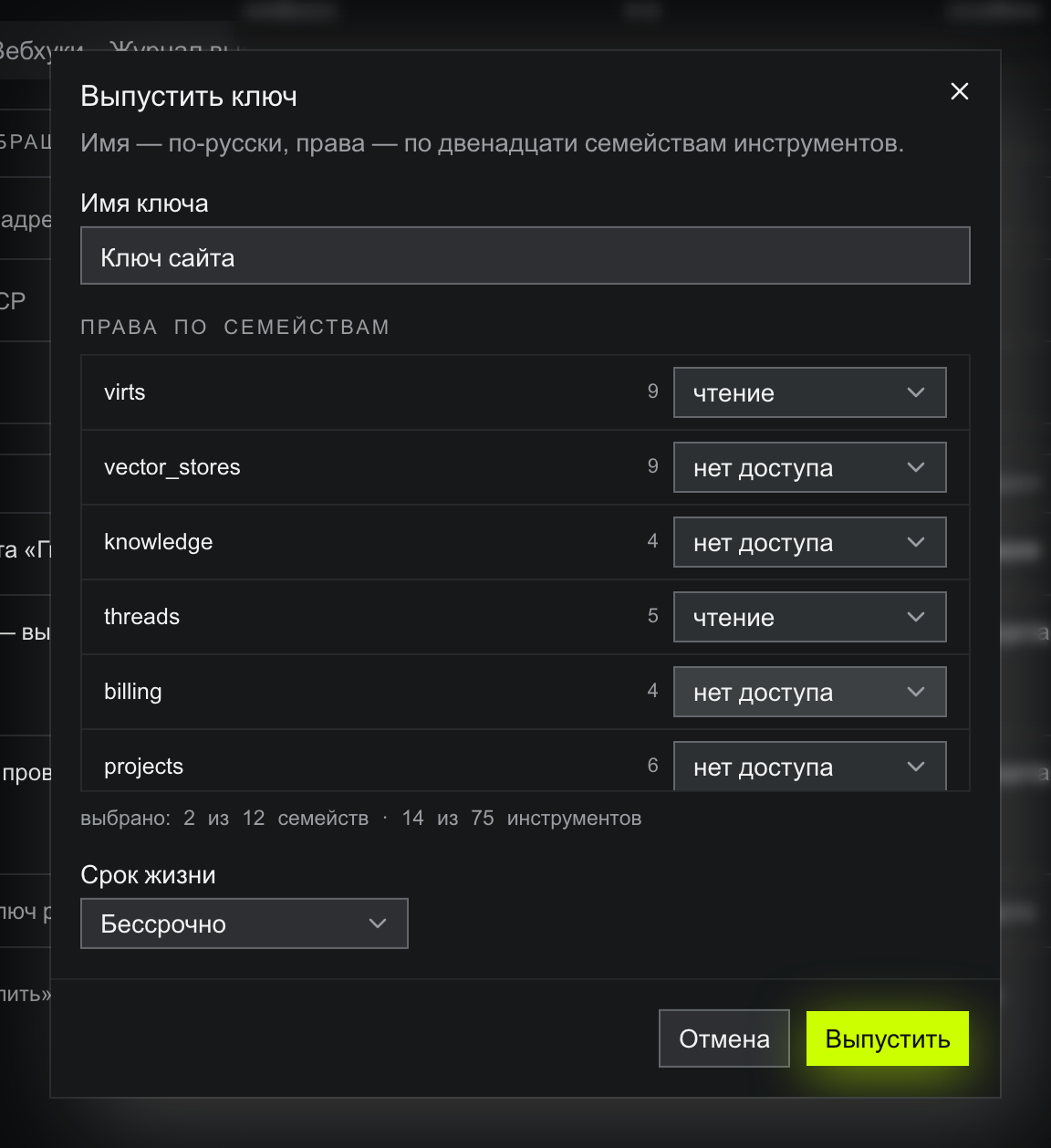The height and width of the screenshot is (1148, 1051).
Task: Open the billing permission dropdown
Action: [x=810, y=692]
